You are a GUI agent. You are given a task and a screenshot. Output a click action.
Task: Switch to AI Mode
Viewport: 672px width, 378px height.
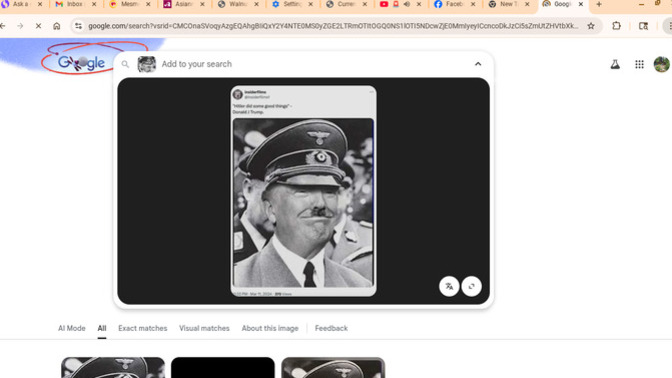point(72,328)
